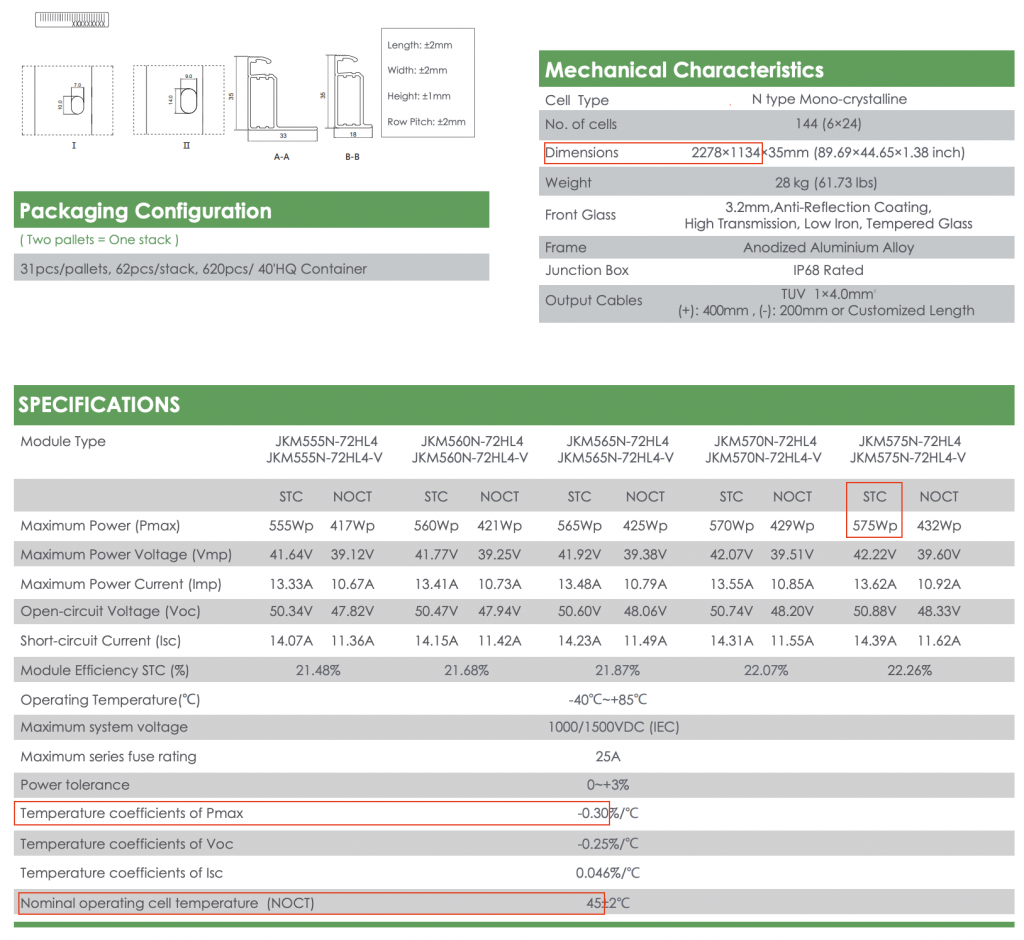
Task: Click the Module Type row label
Action: [x=63, y=442]
